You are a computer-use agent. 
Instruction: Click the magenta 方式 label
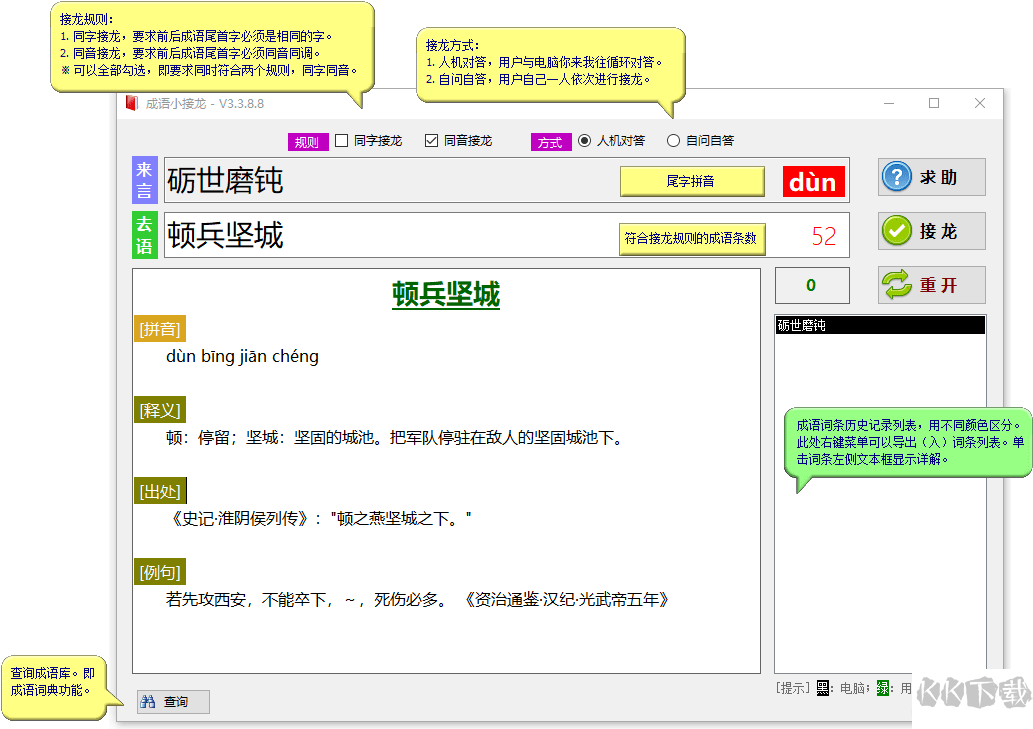[x=551, y=140]
